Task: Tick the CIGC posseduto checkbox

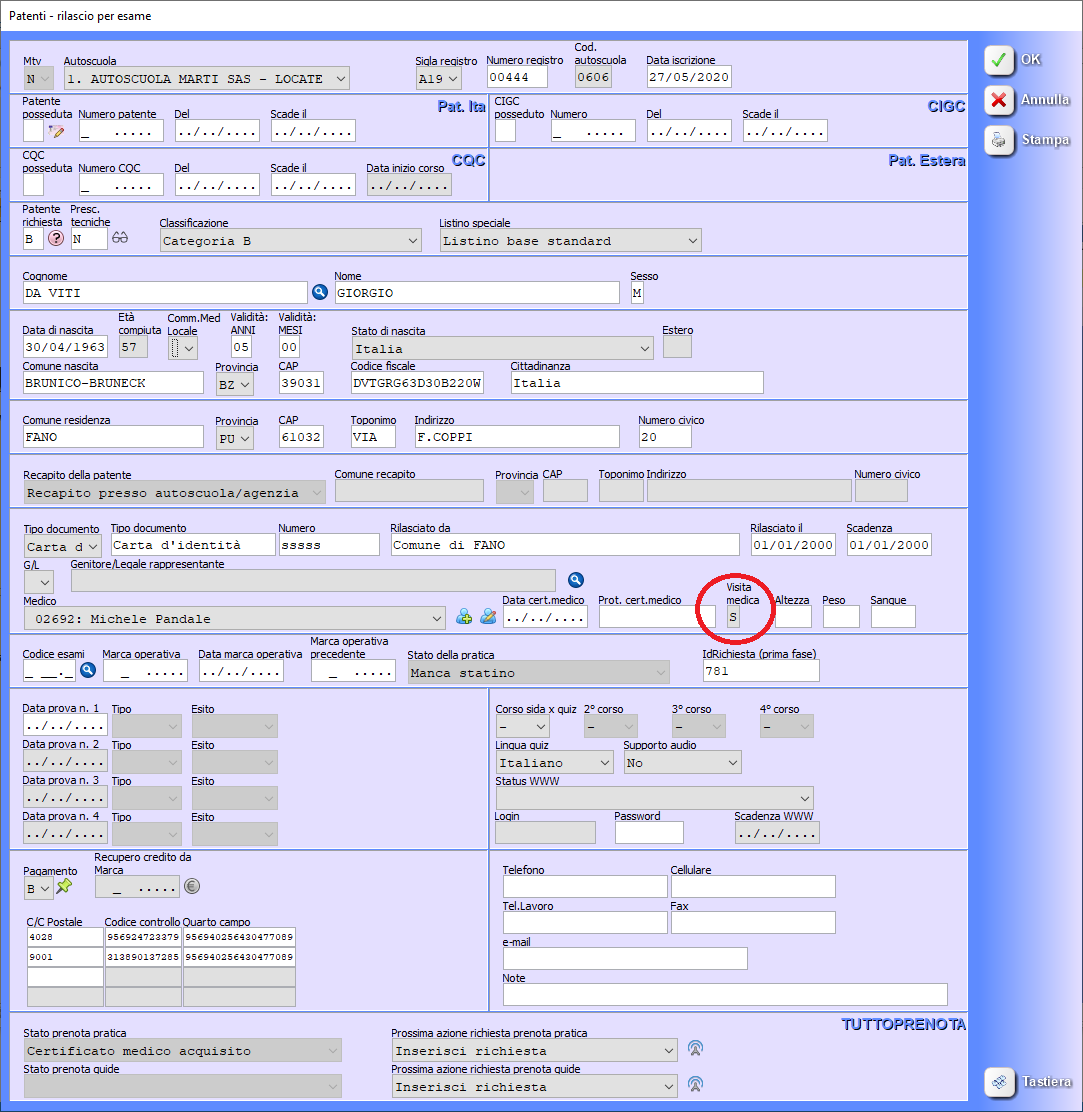Action: (x=505, y=131)
